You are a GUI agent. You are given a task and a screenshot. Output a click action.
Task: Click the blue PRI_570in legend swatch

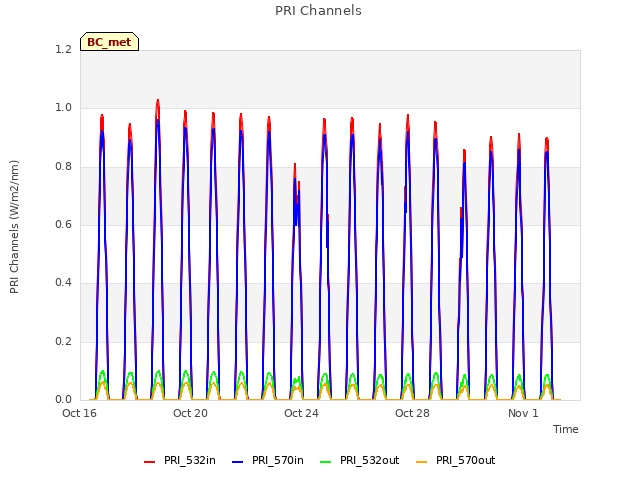(238, 462)
